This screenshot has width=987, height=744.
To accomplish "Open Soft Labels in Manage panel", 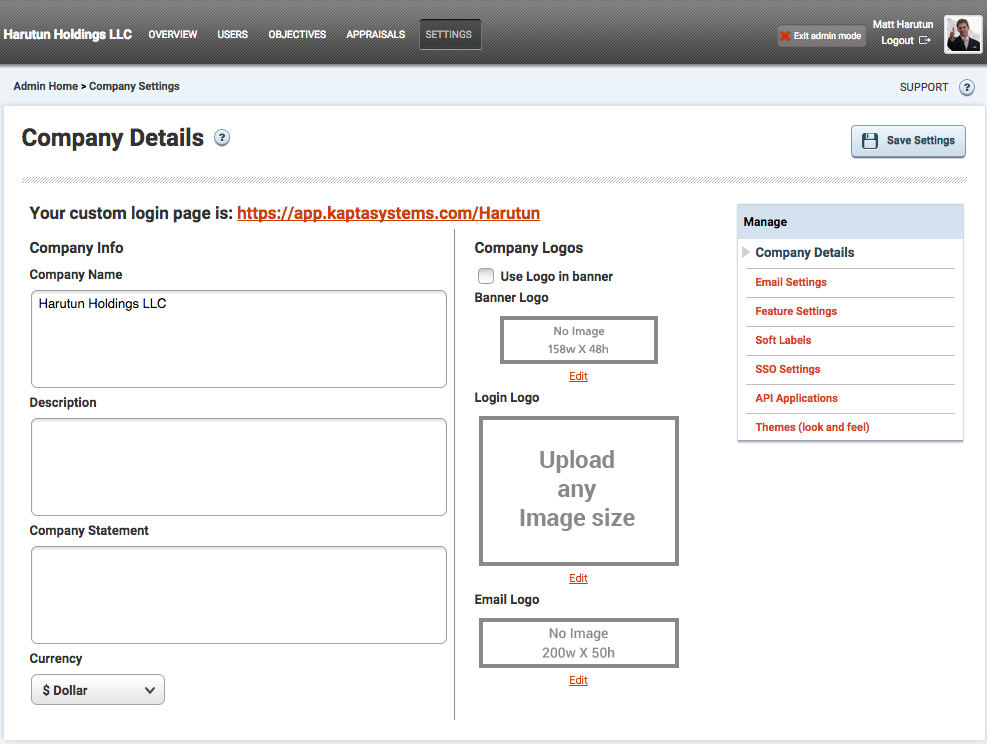I will [x=783, y=341].
